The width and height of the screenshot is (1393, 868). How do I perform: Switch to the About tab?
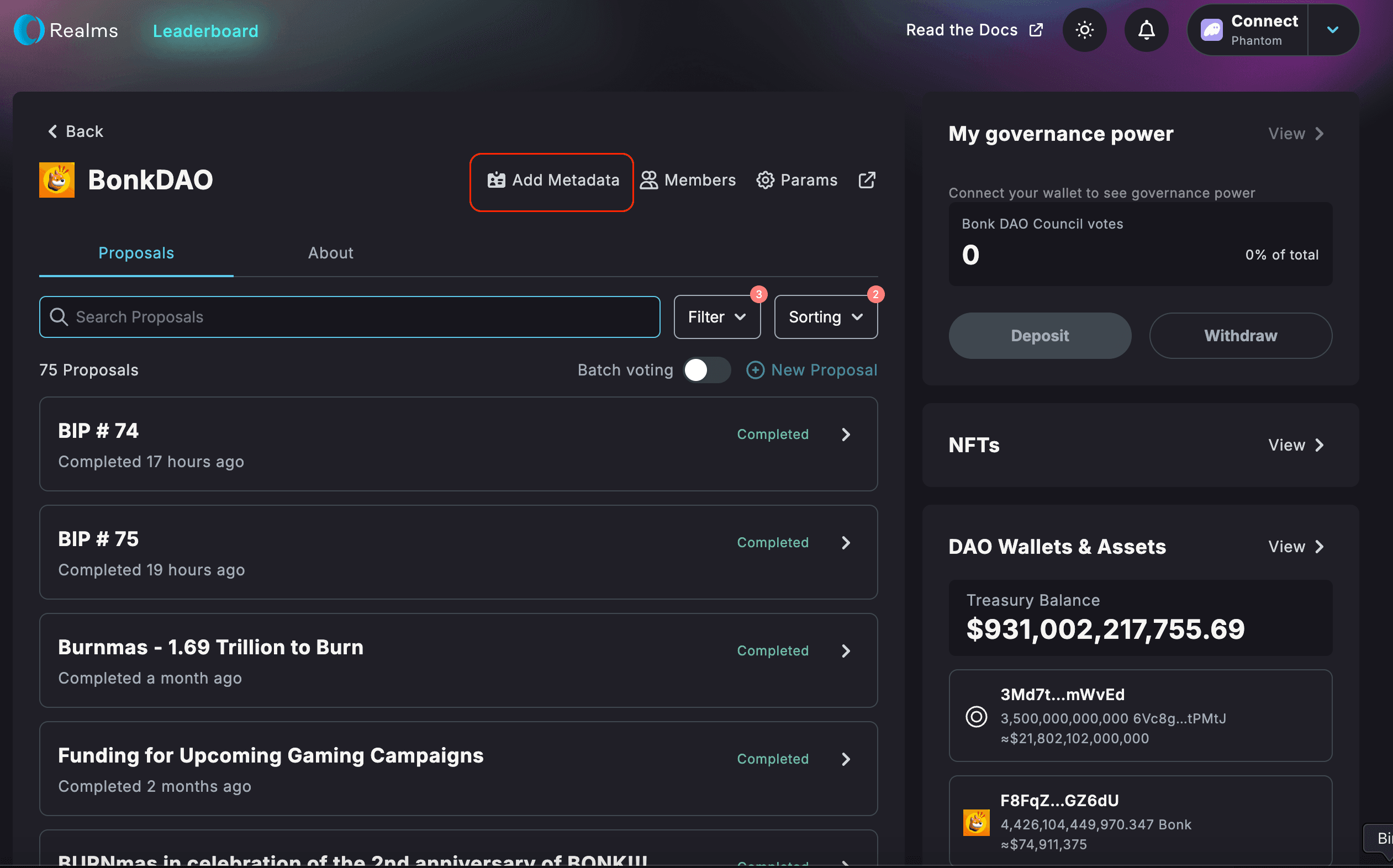(330, 253)
